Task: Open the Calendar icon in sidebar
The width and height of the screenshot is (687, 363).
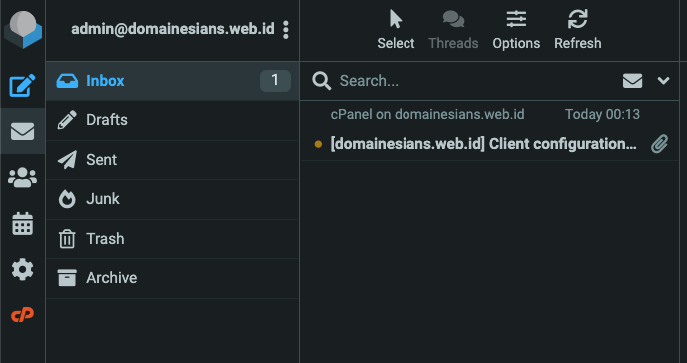Action: point(22,224)
